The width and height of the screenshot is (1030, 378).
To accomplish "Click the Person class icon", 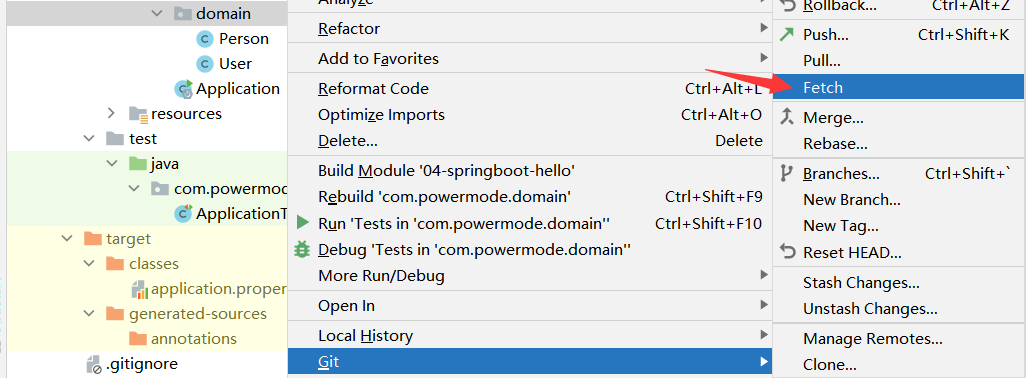I will pyautogui.click(x=205, y=39).
